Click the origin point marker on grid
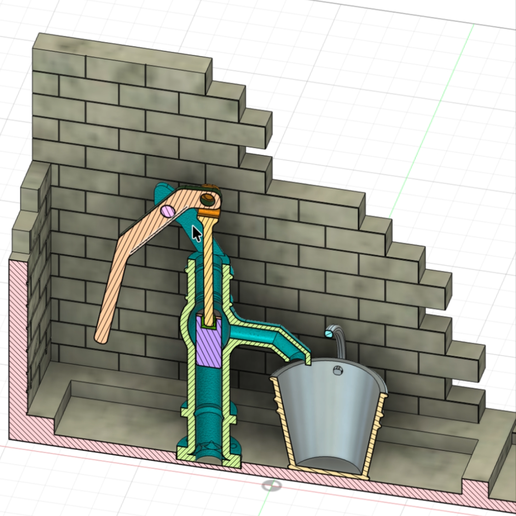This screenshot has width=516, height=516. click(271, 486)
